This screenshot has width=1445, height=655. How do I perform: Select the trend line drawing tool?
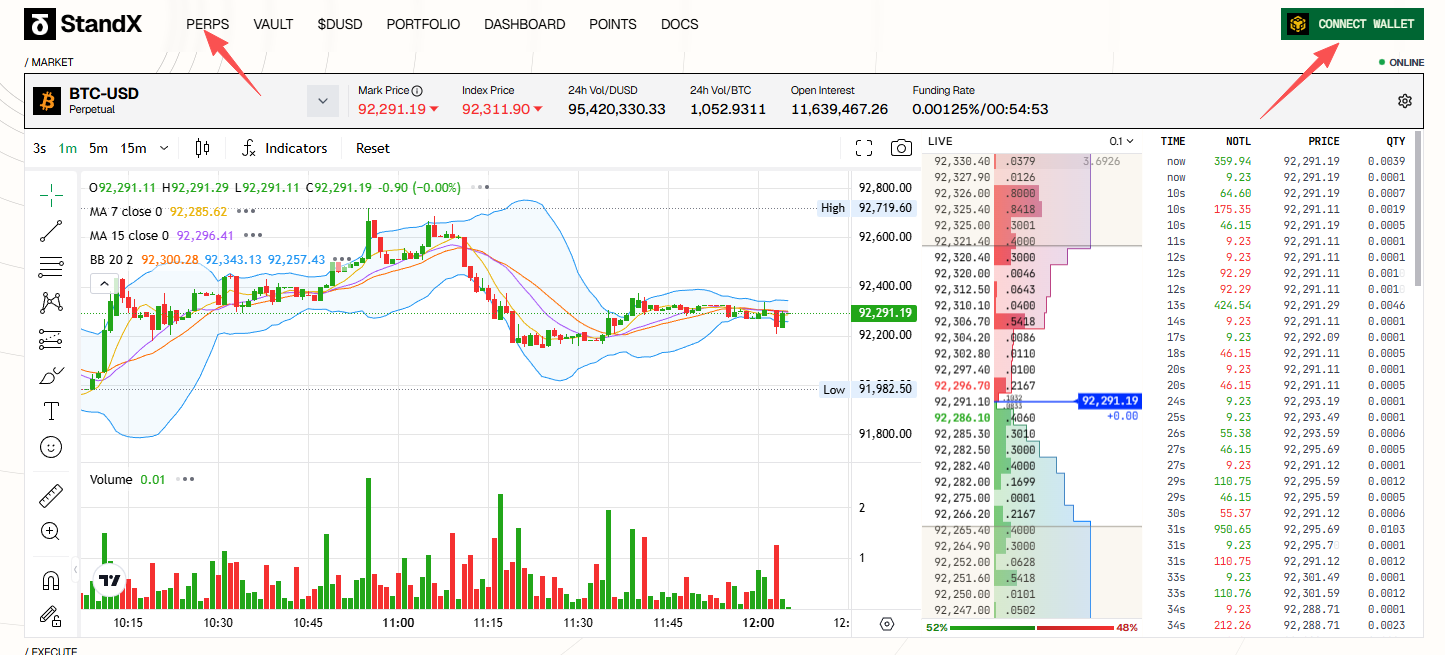point(51,231)
